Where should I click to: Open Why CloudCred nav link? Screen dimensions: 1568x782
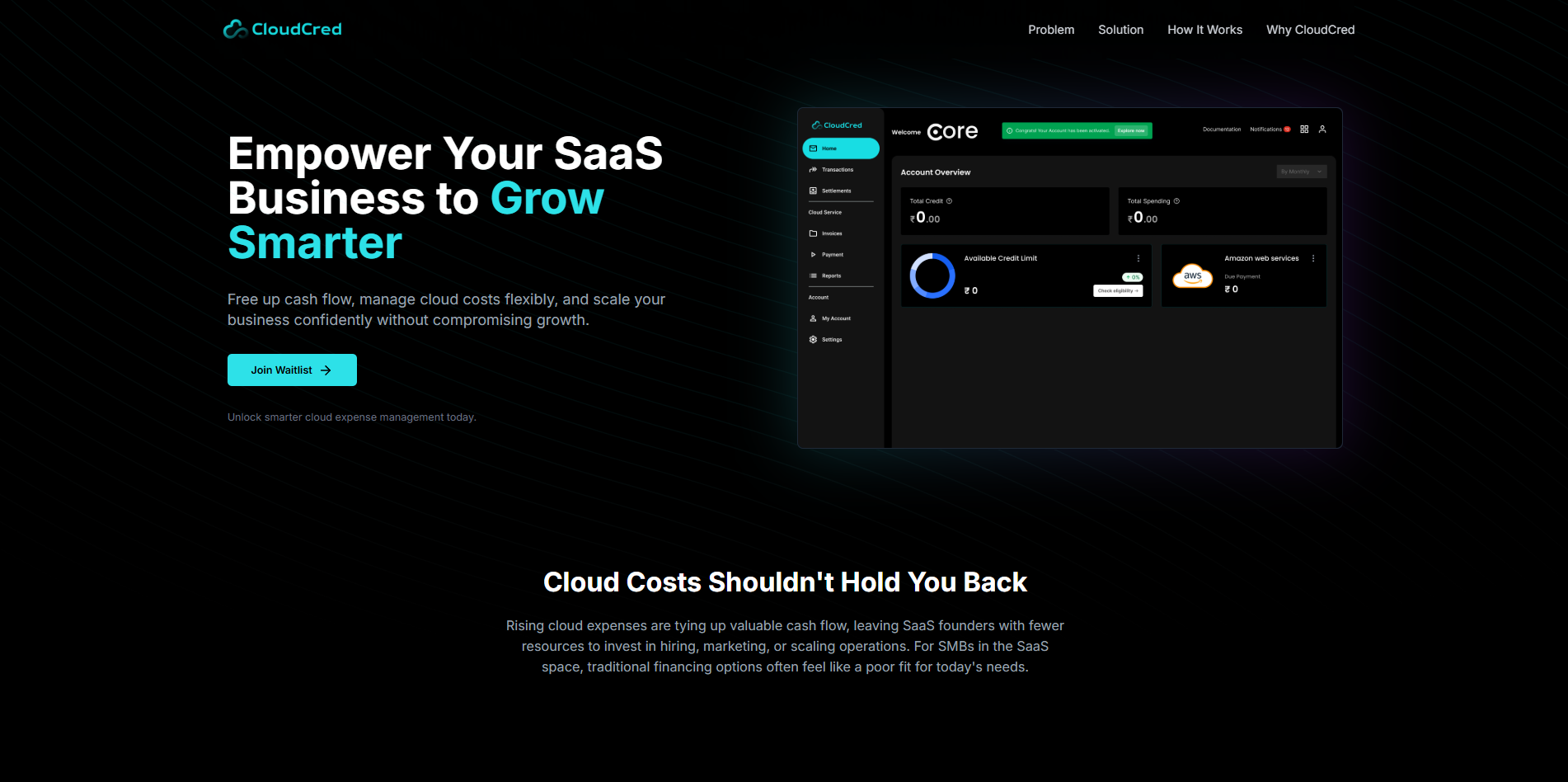tap(1310, 30)
